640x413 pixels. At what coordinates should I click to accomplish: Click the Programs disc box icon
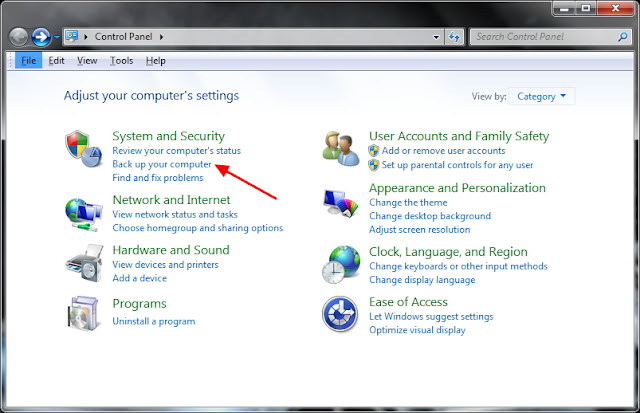pos(83,313)
